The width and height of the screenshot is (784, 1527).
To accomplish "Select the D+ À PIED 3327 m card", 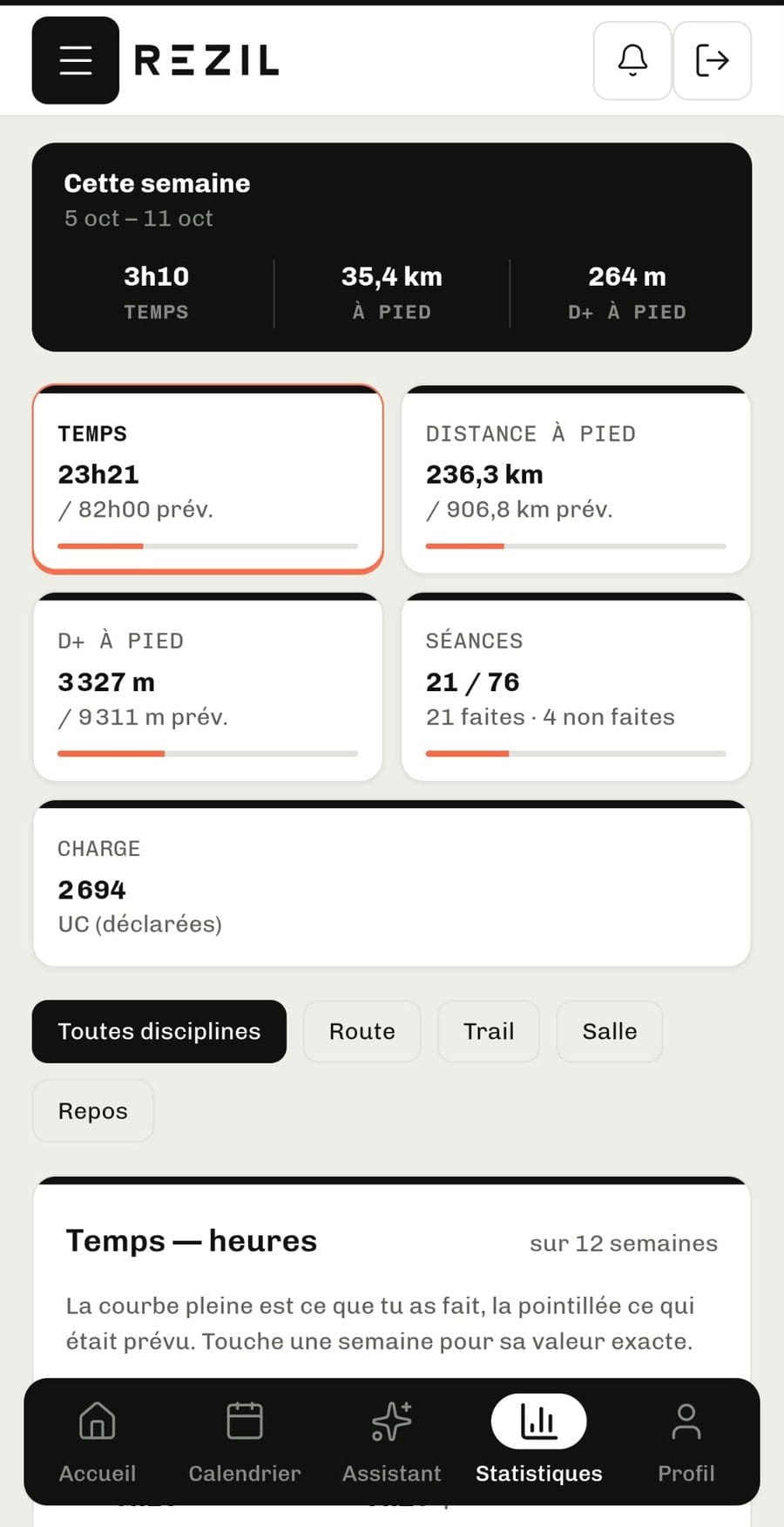I will (x=208, y=687).
